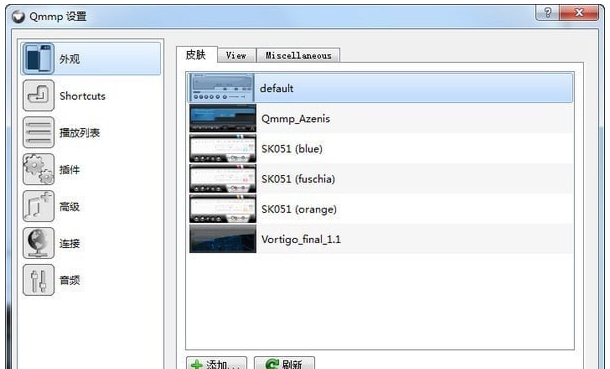Click the '高级' label in sidebar
Screen dimensions: 610x369
tap(70, 206)
